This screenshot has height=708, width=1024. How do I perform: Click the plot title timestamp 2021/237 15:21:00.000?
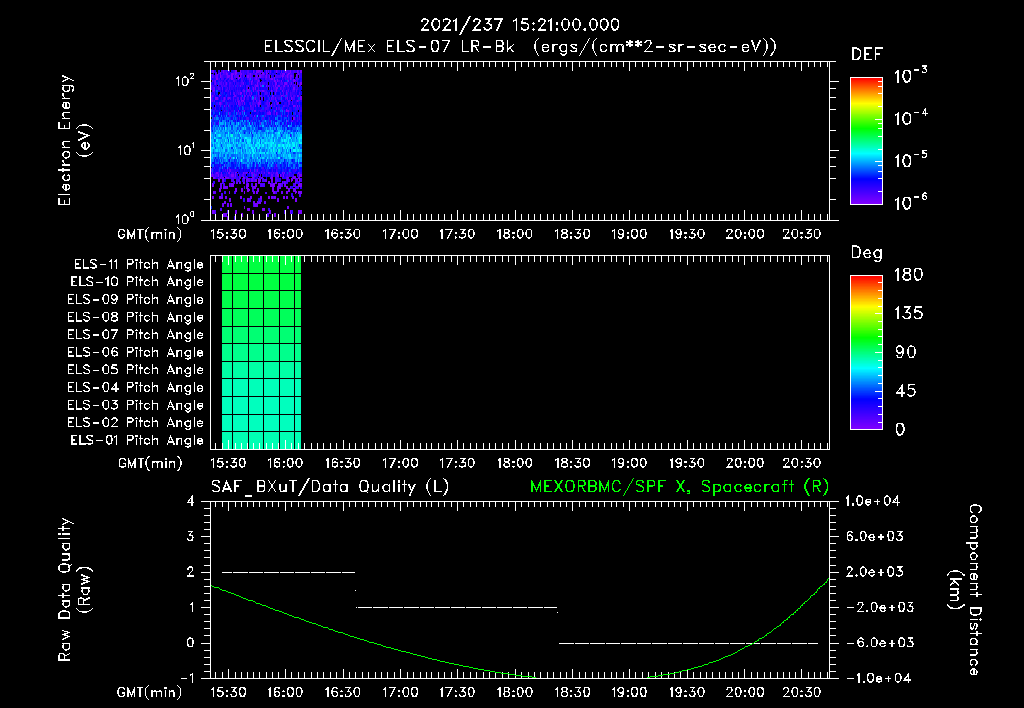pyautogui.click(x=520, y=25)
